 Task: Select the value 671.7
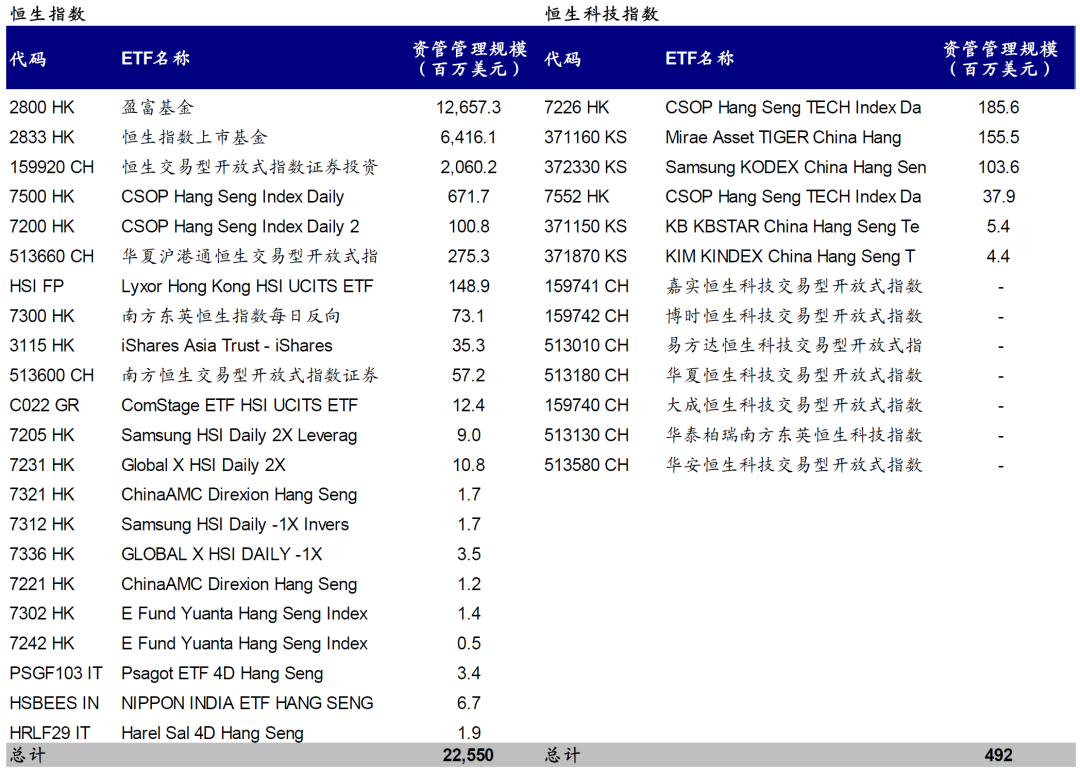point(468,196)
